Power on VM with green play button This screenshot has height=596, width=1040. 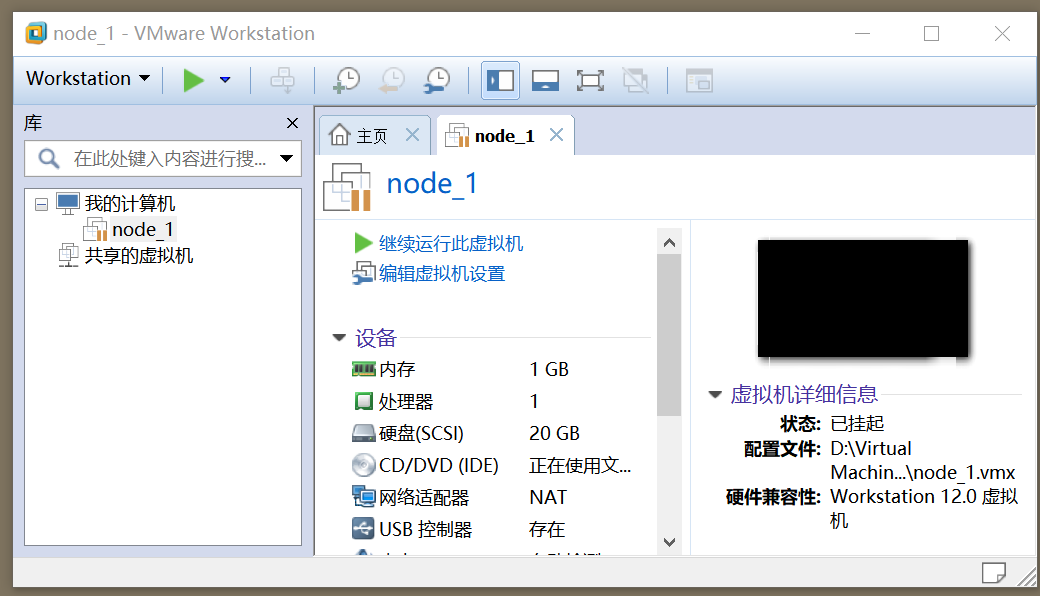pos(193,80)
